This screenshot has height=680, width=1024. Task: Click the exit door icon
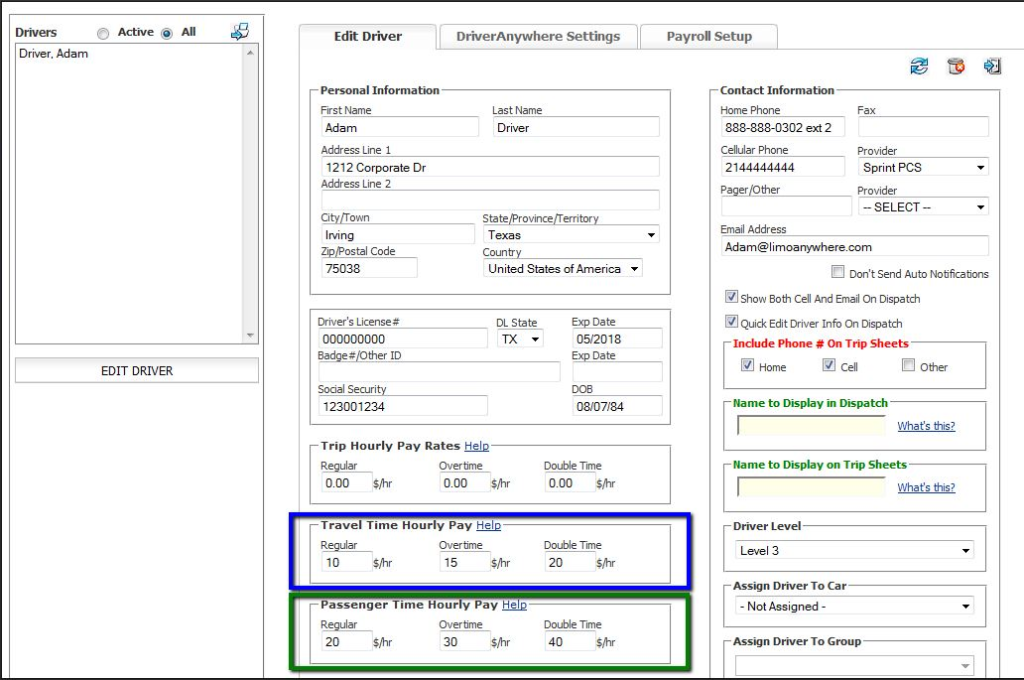click(992, 66)
